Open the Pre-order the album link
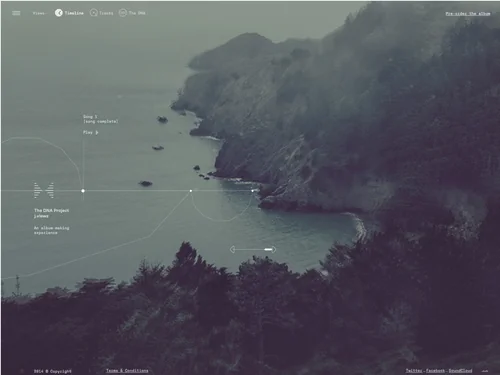The image size is (500, 375). coord(468,14)
